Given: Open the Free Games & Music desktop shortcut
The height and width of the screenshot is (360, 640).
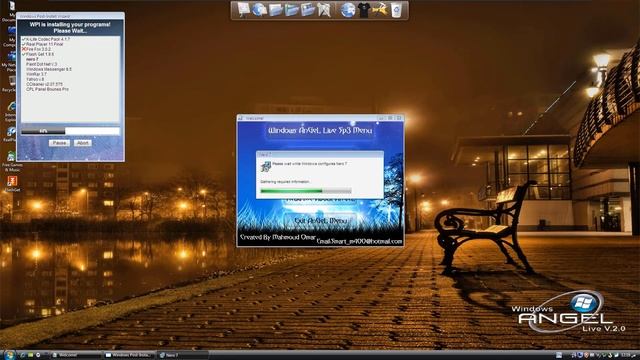Looking at the screenshot, I should point(12,161).
